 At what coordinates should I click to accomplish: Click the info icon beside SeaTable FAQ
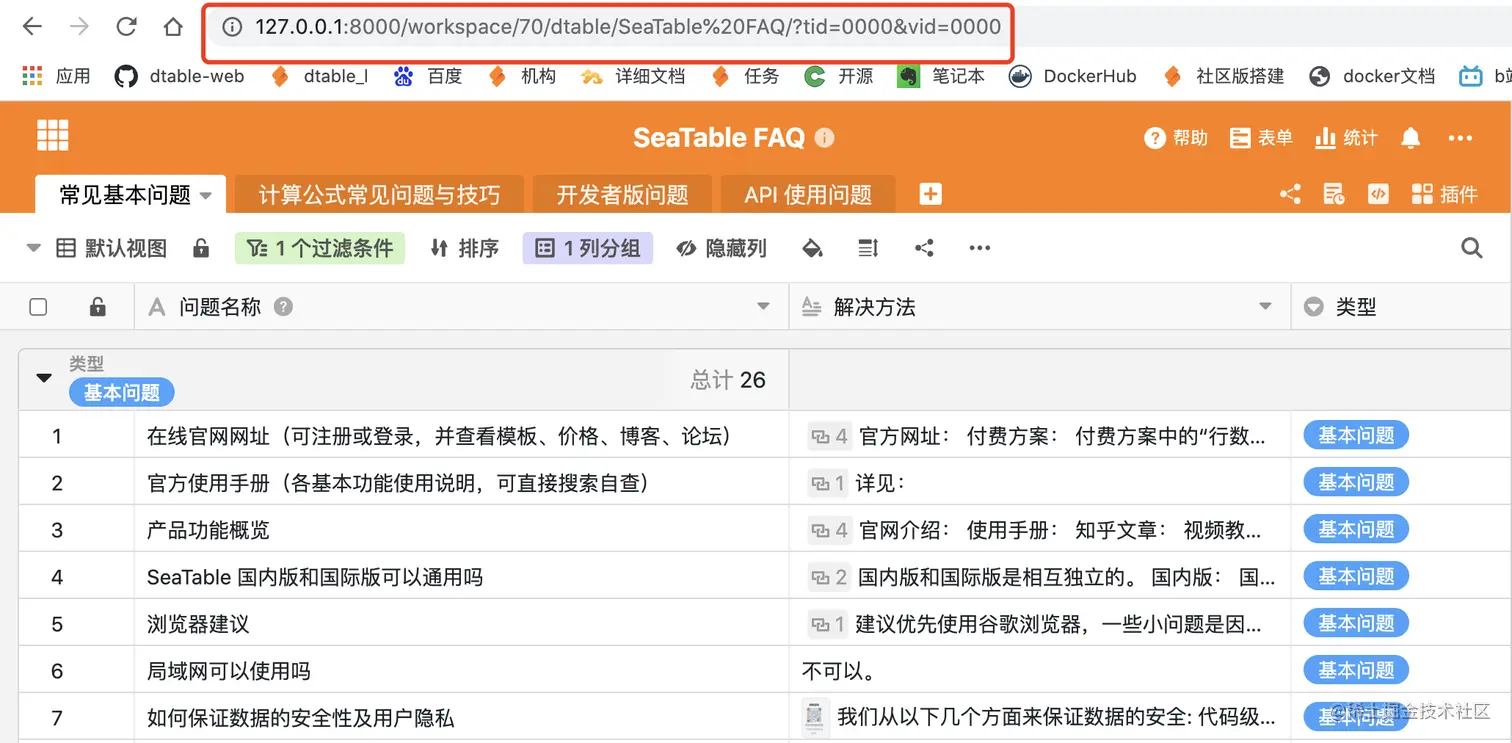[x=824, y=138]
